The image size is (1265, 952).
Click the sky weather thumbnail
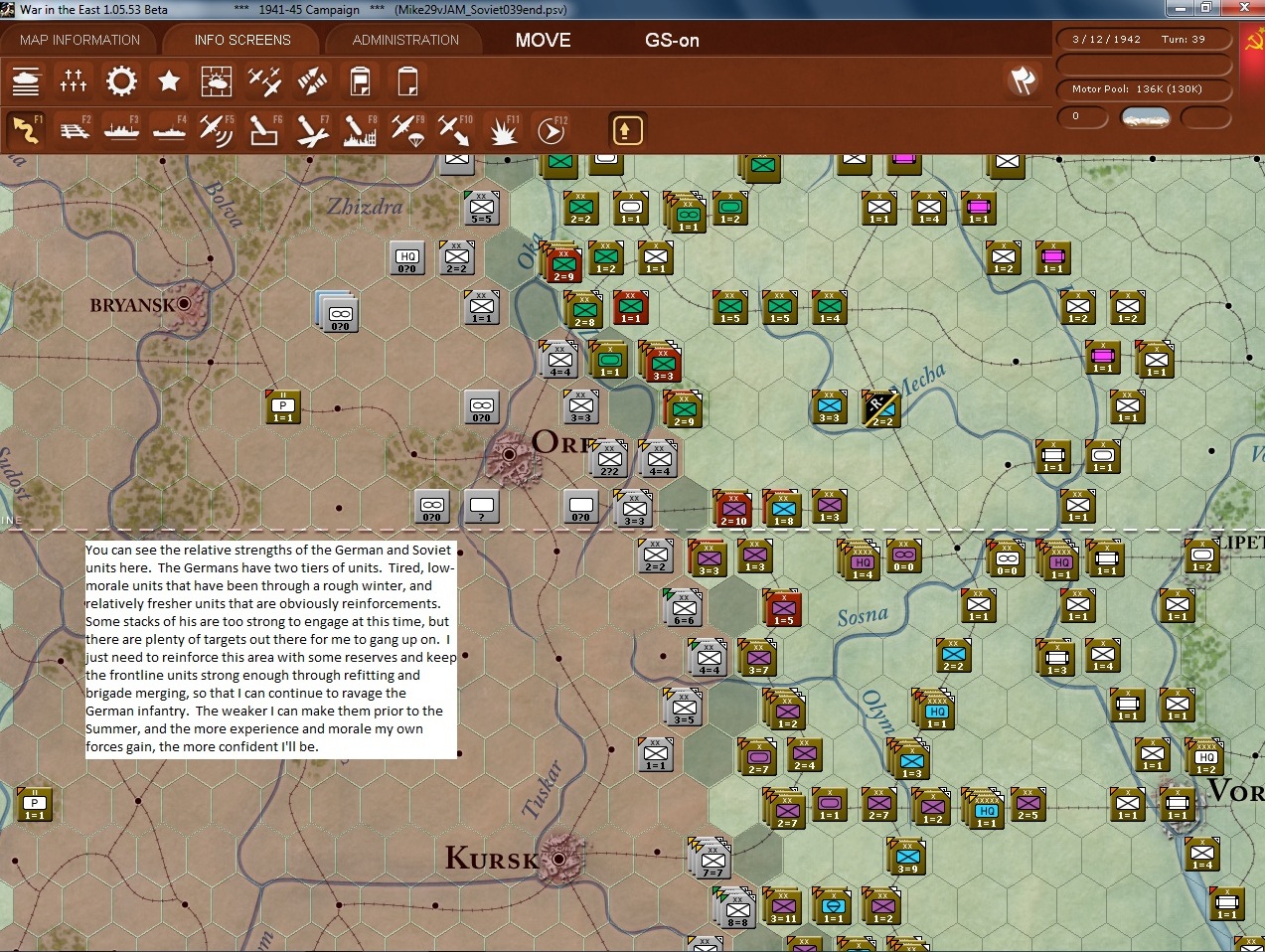point(1145,117)
